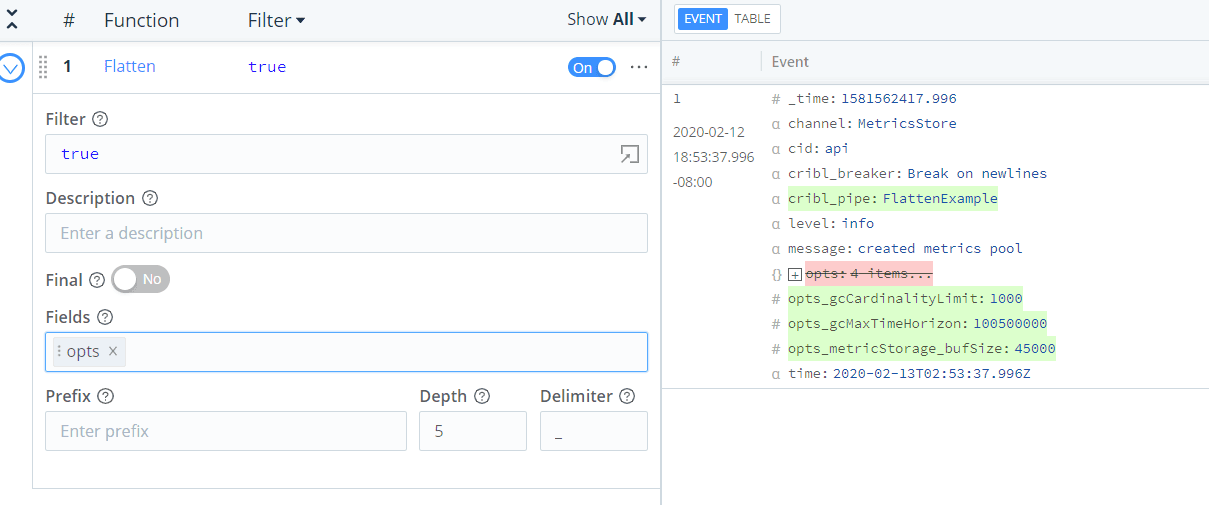Open the Flatten function options ellipsis menu
The height and width of the screenshot is (505, 1209).
click(x=638, y=67)
